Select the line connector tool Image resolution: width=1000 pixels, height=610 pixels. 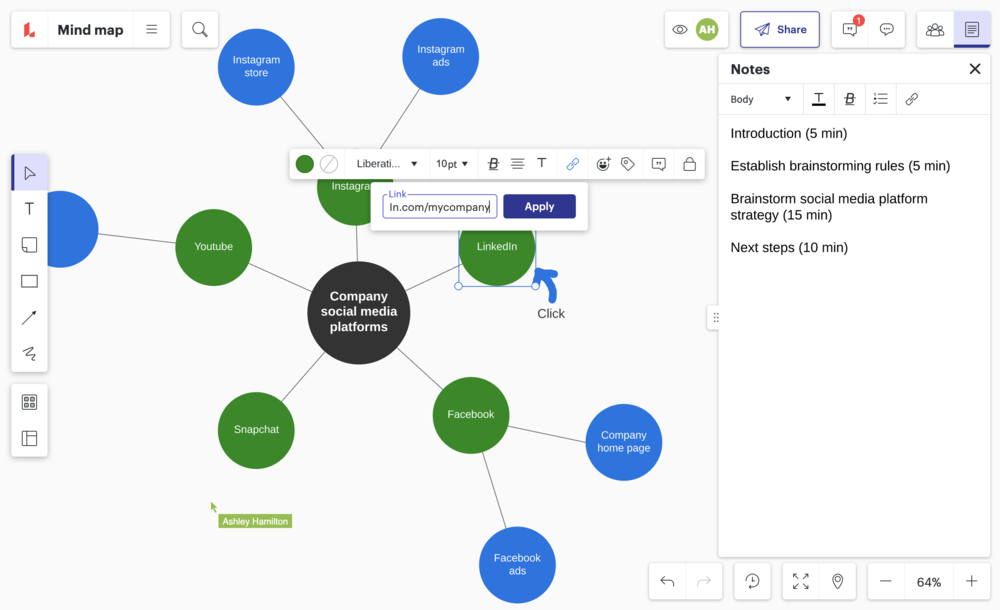click(x=29, y=317)
